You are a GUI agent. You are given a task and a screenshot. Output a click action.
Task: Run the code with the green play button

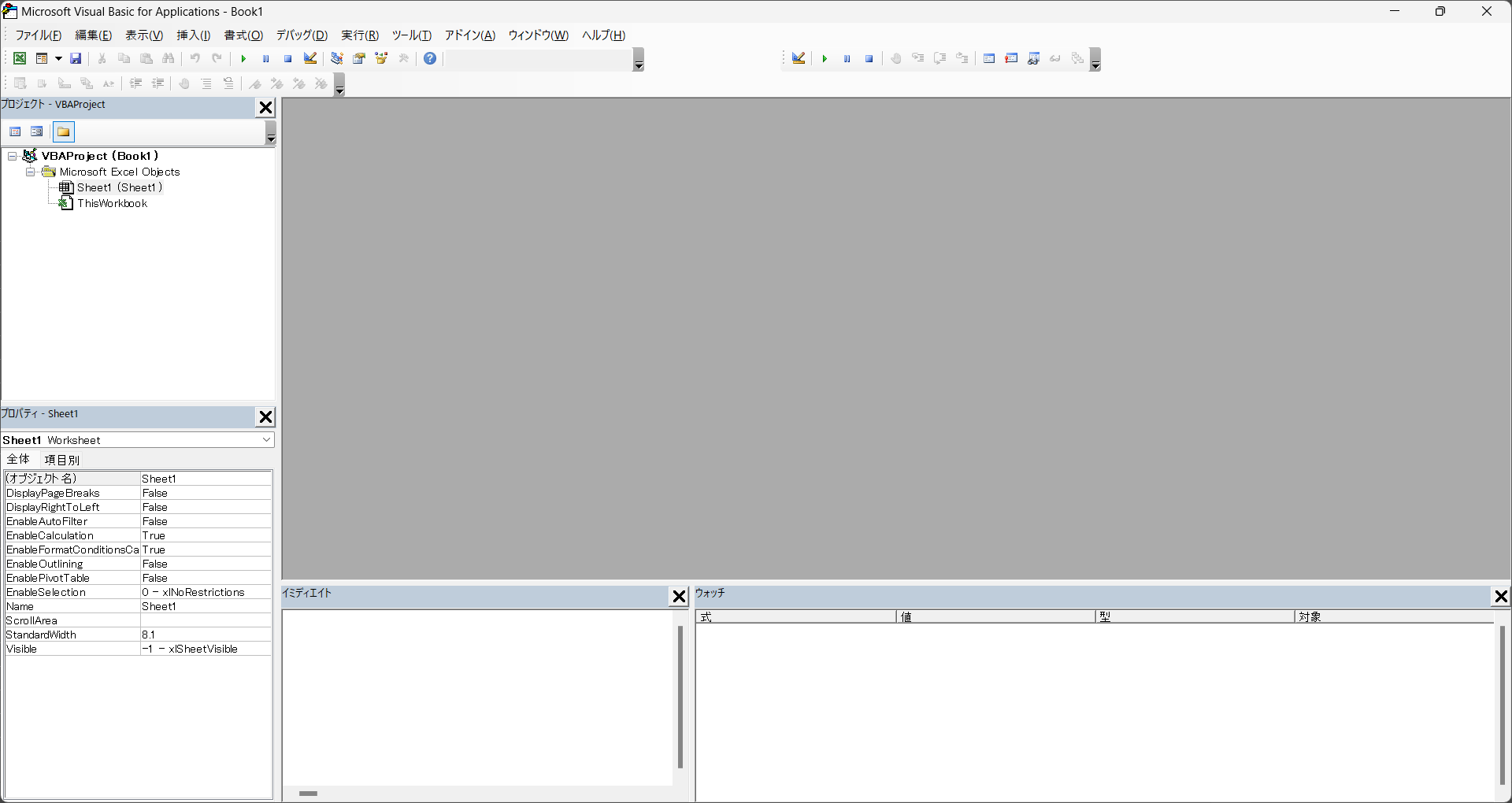(x=243, y=58)
